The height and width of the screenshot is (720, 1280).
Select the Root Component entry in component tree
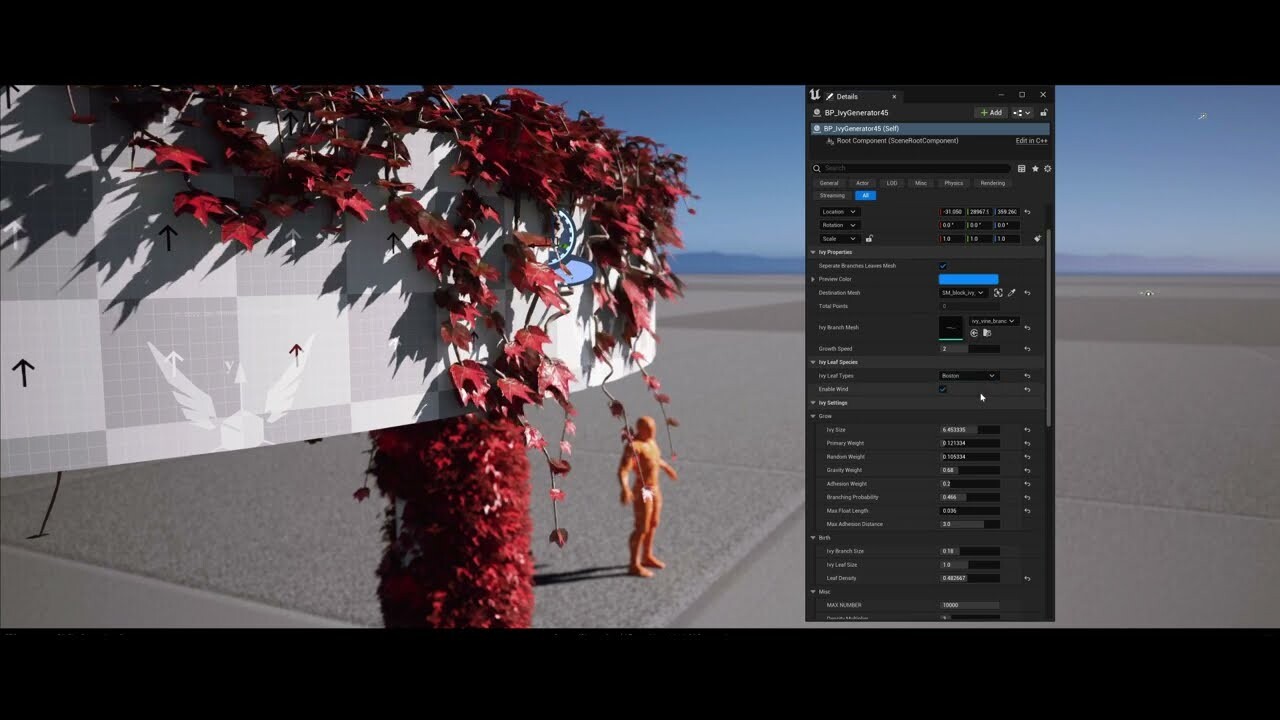(x=897, y=141)
